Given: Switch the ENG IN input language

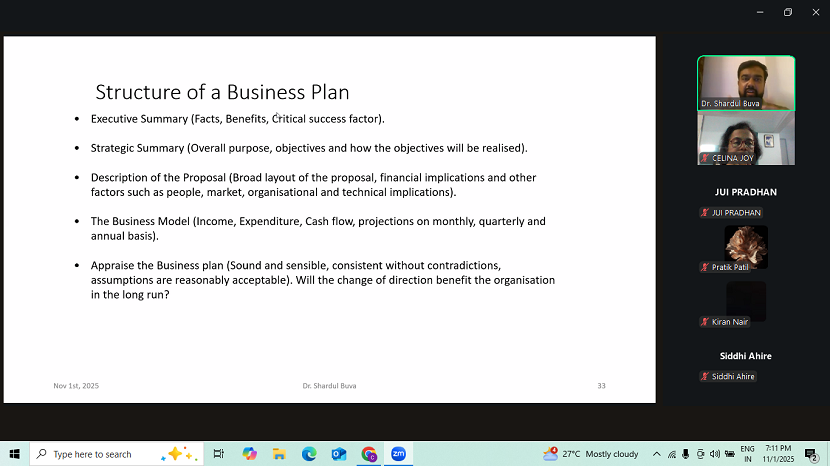Looking at the screenshot, I should coord(747,454).
